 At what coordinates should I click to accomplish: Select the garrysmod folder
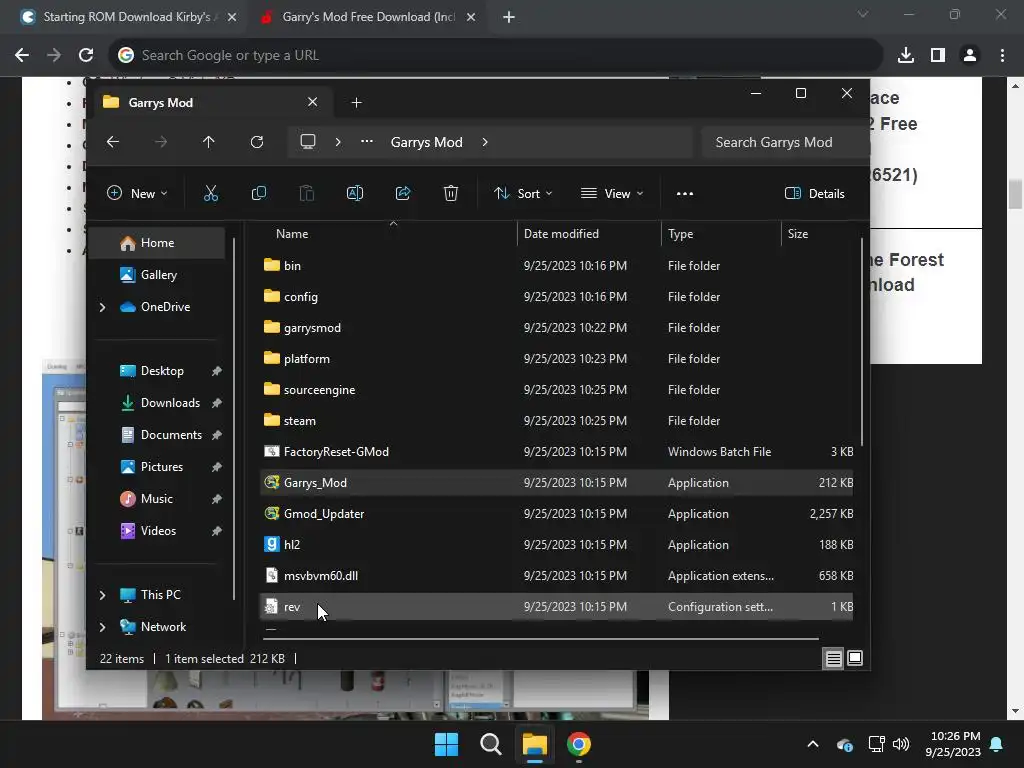556,328
